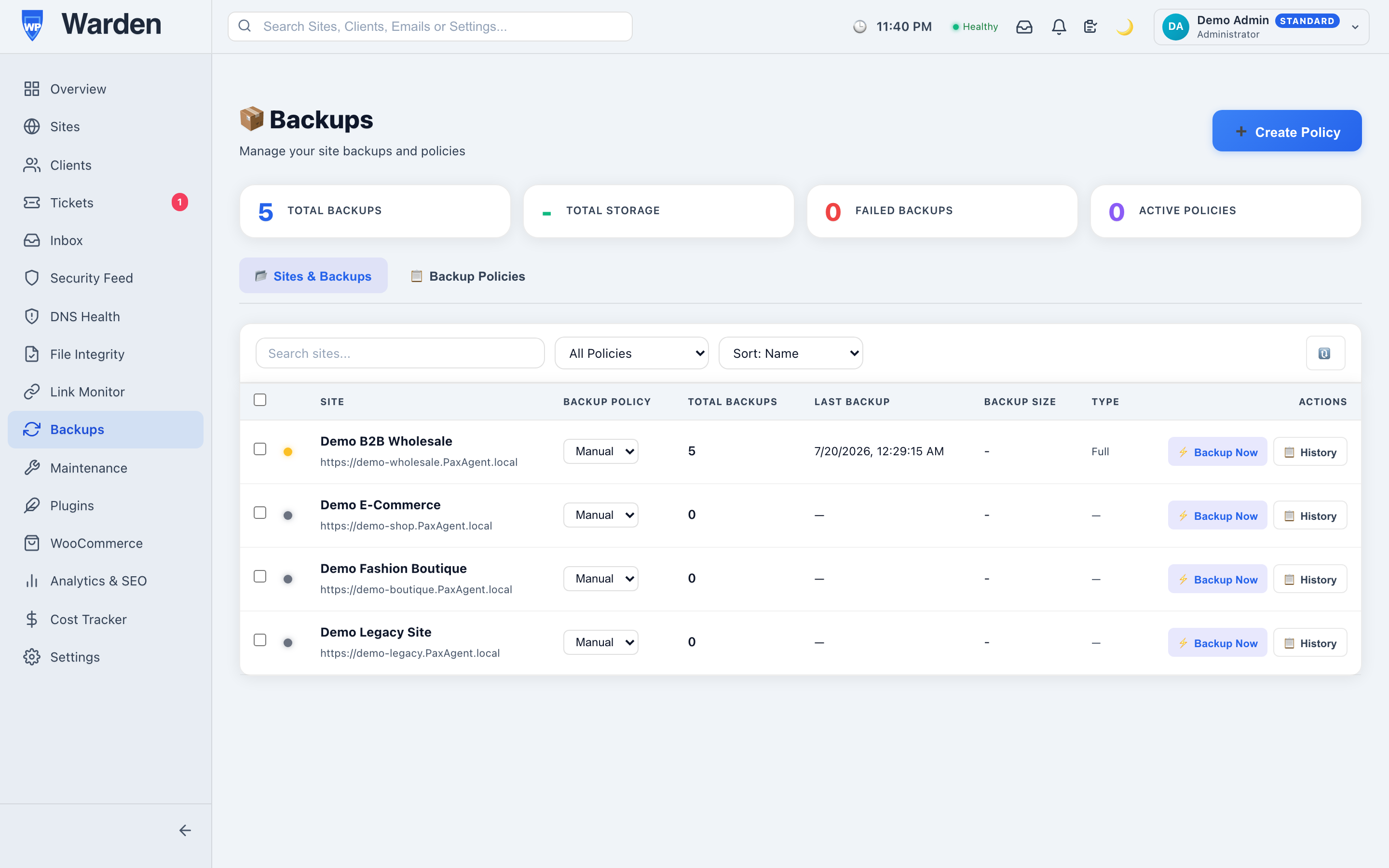Check the Demo Fashion Boutique row checkbox
Image resolution: width=1389 pixels, height=868 pixels.
[260, 576]
